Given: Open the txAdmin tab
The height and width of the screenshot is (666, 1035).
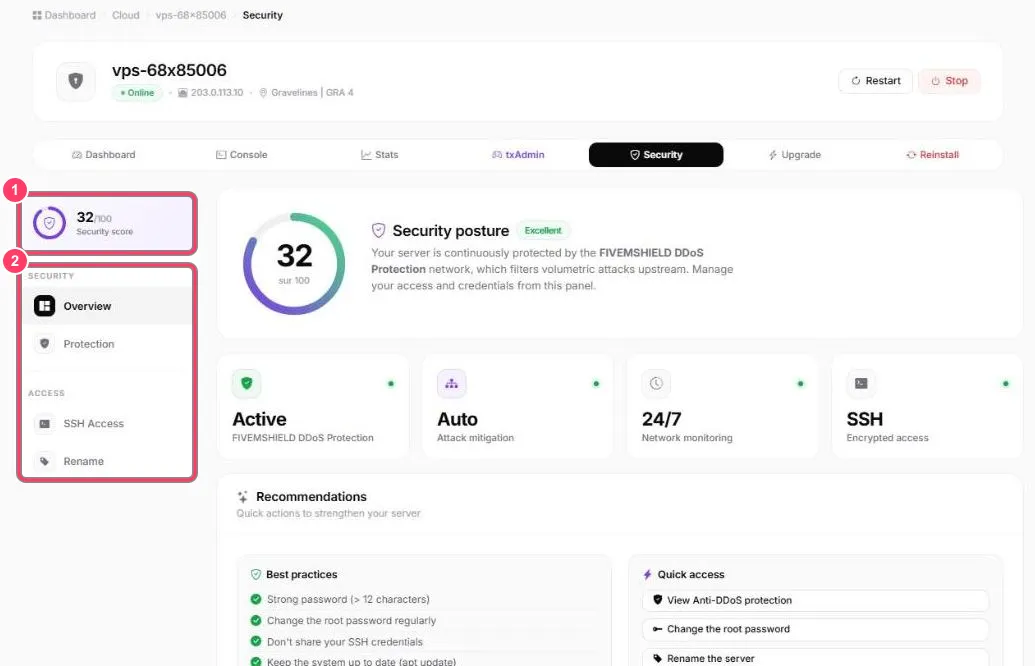Looking at the screenshot, I should click(x=518, y=155).
